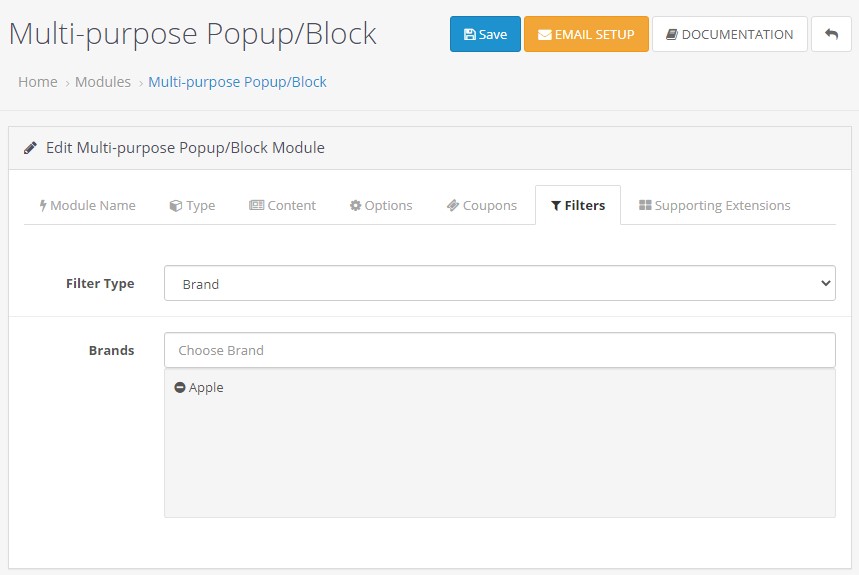Click the funnel icon on Filters tab

(x=556, y=205)
